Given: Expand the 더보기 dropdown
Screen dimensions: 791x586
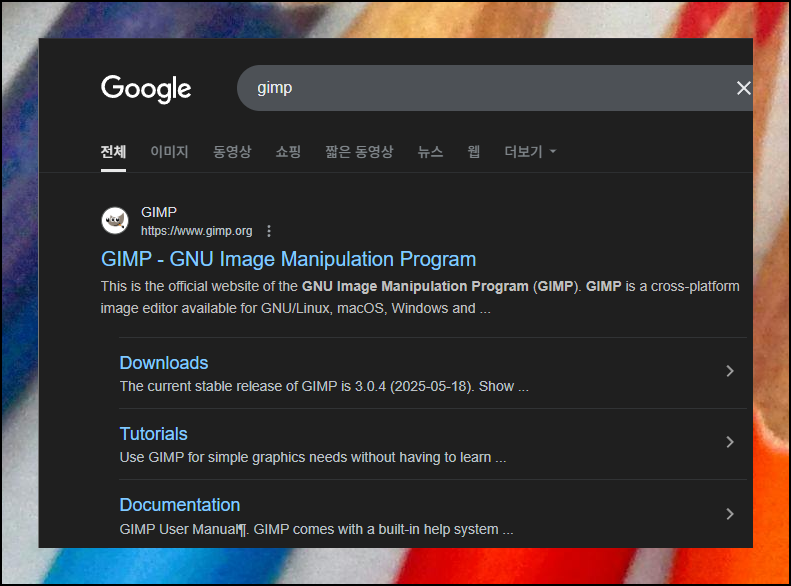Looking at the screenshot, I should (x=530, y=152).
